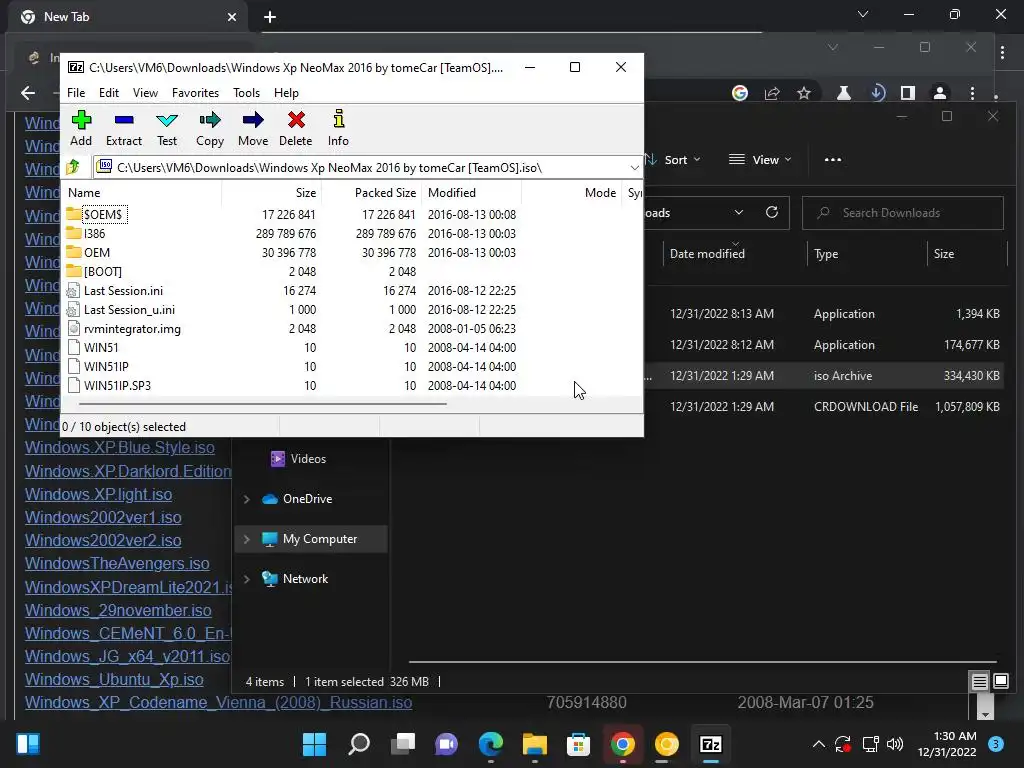Select the Move tool in 7-Zip
This screenshot has height=768, width=1024.
pos(253,129)
